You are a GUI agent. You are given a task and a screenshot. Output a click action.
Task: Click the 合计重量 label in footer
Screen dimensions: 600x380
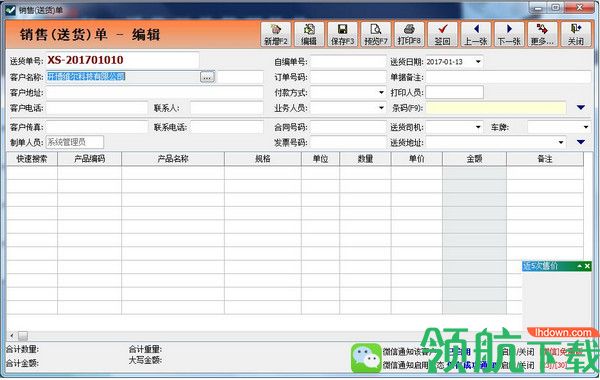[x=145, y=349]
